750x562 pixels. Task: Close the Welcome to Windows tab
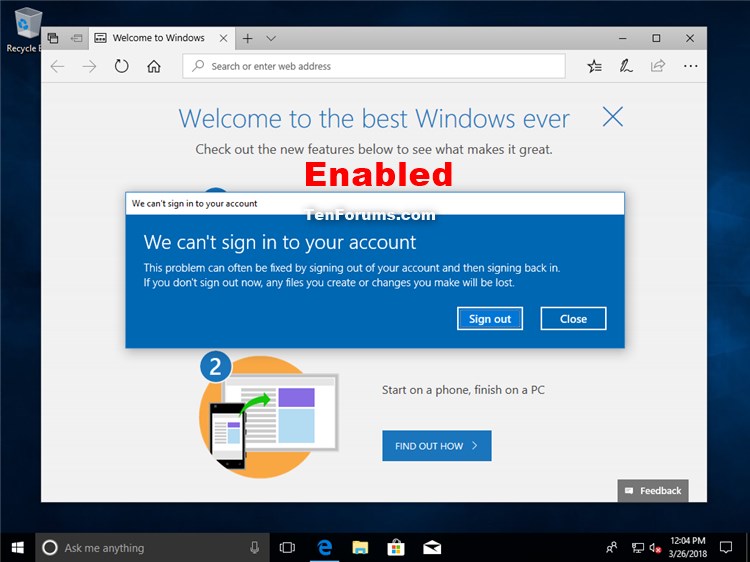pos(223,38)
